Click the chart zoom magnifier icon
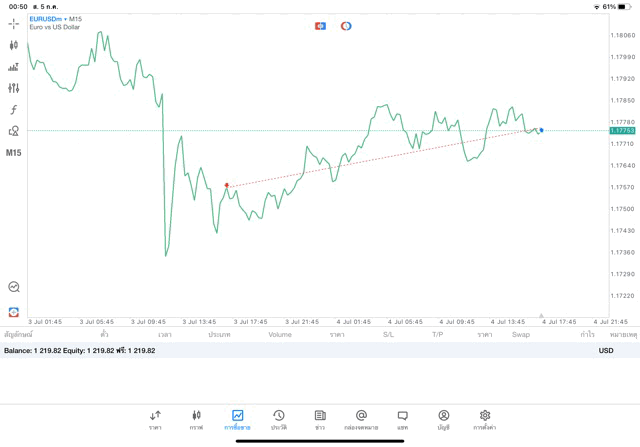Image resolution: width=640 pixels, height=447 pixels. click(14, 287)
